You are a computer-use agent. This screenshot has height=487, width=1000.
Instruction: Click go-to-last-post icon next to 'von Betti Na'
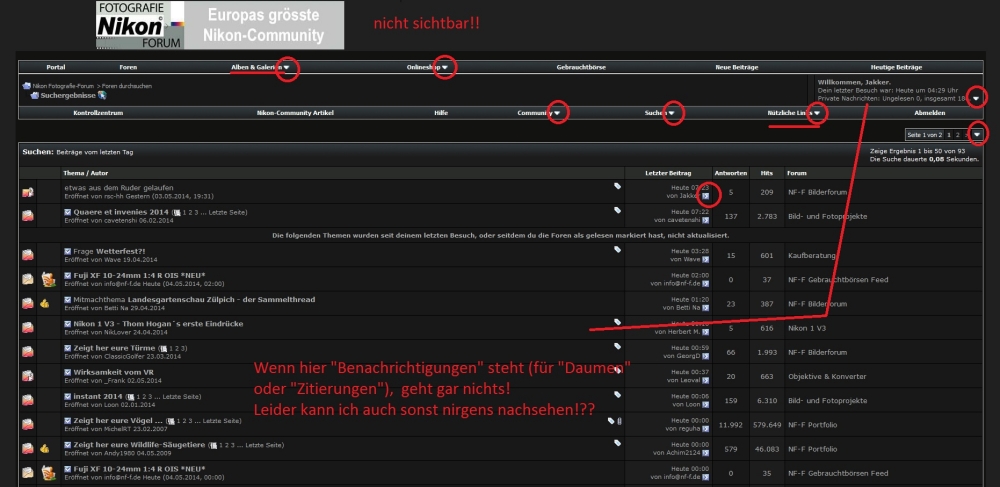click(x=705, y=308)
